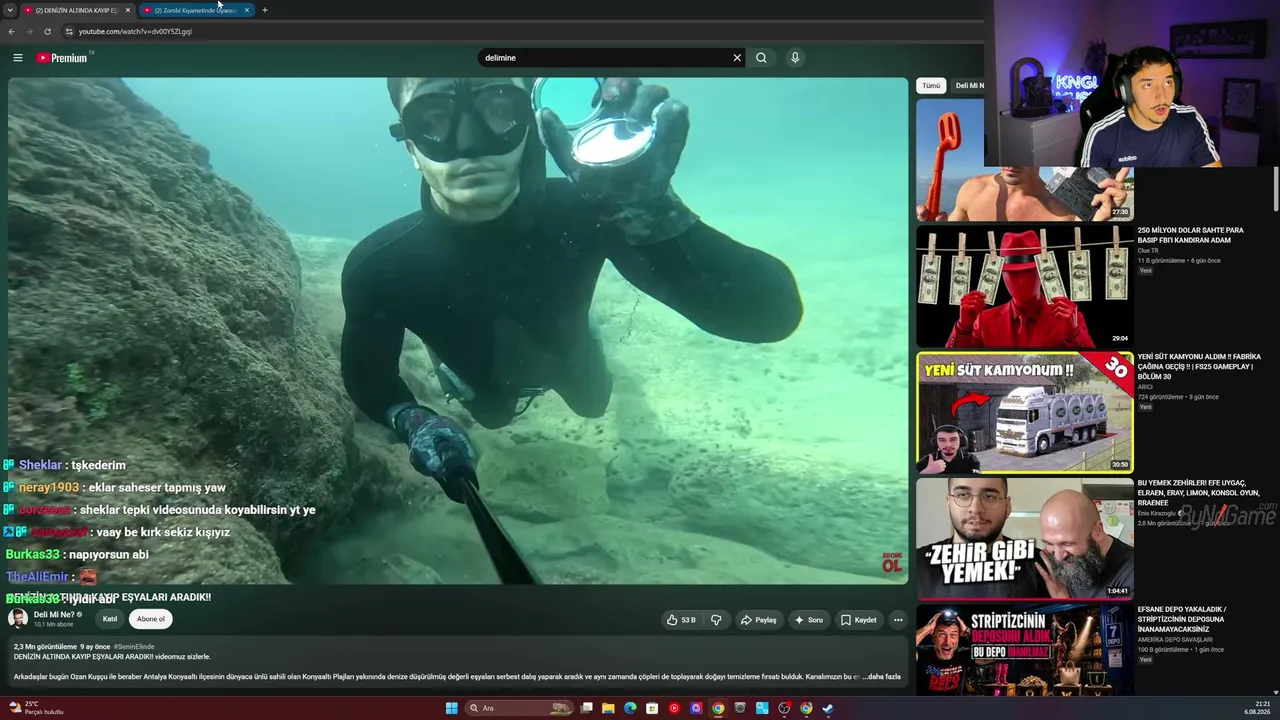Open the Yeni Süt Kamyonum thumbnail
Screen dimensions: 1280x720
tap(1024, 412)
